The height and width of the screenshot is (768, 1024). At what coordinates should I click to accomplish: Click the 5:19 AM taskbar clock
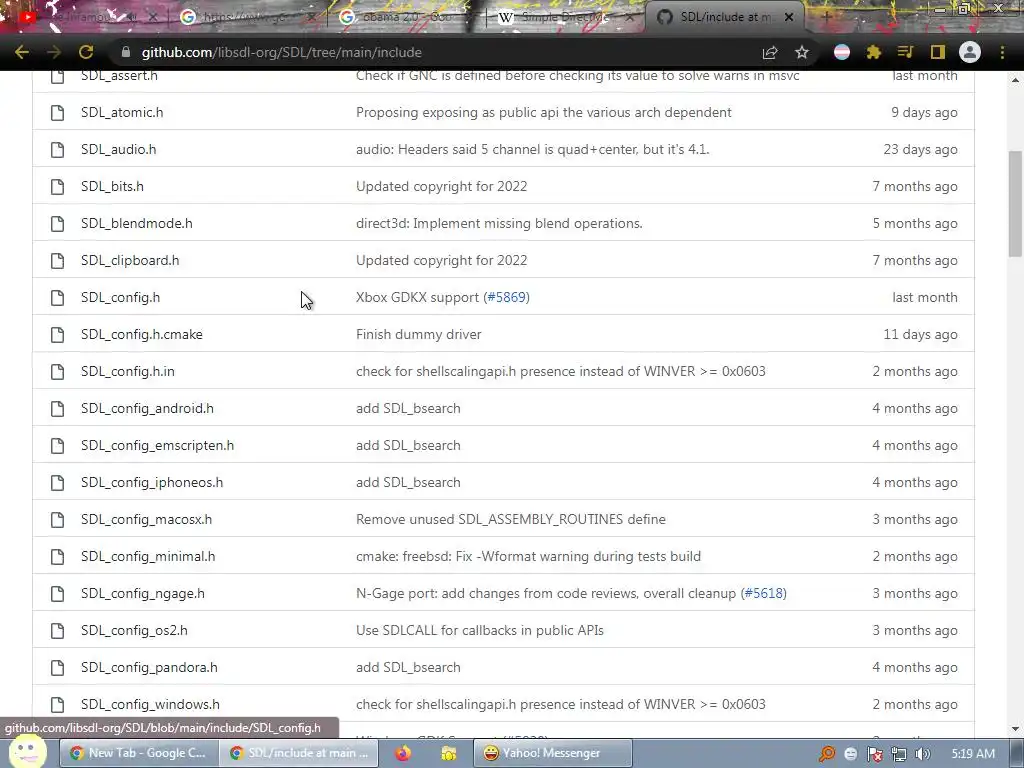972,754
